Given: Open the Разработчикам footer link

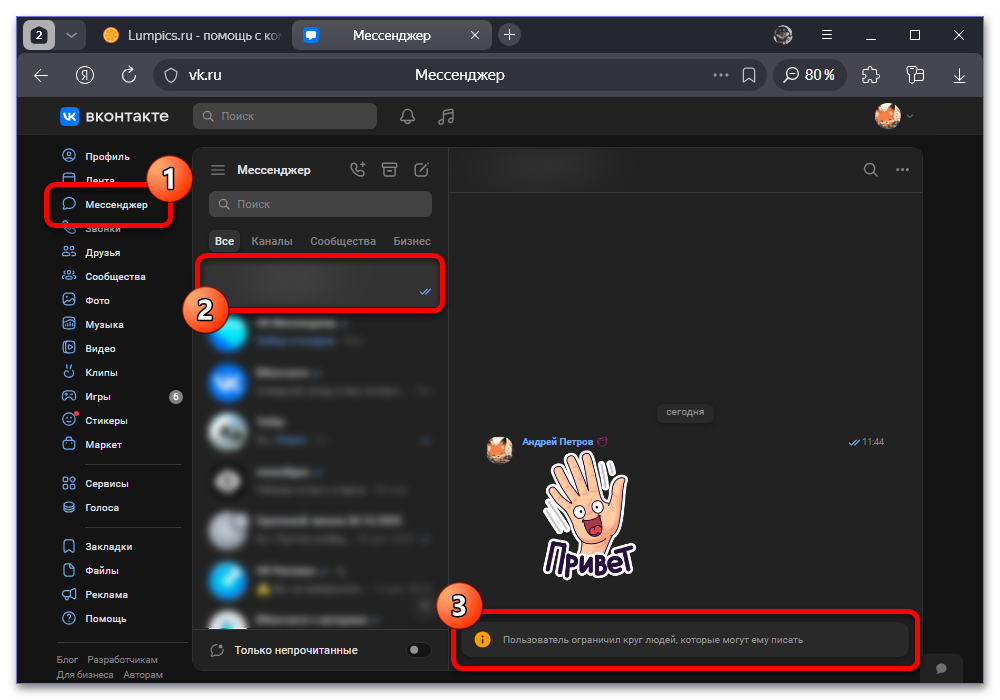Looking at the screenshot, I should (x=122, y=660).
